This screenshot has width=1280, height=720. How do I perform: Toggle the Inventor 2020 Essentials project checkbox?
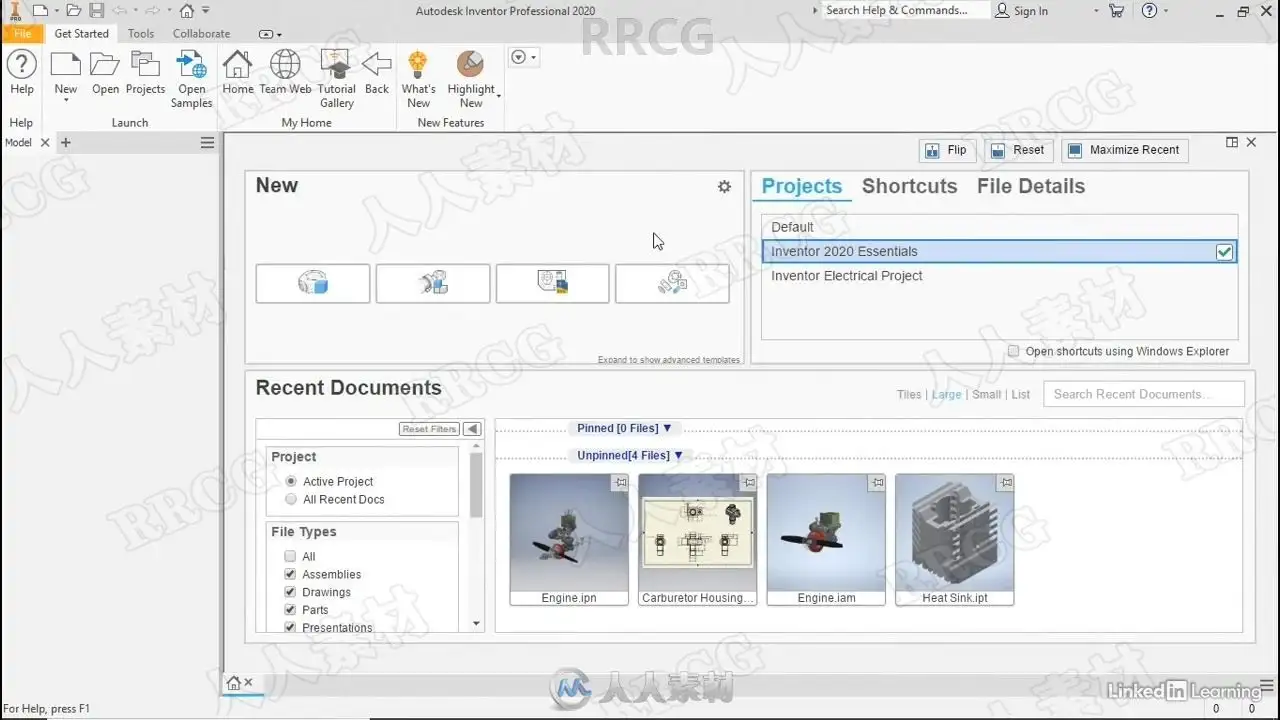[x=1224, y=252]
